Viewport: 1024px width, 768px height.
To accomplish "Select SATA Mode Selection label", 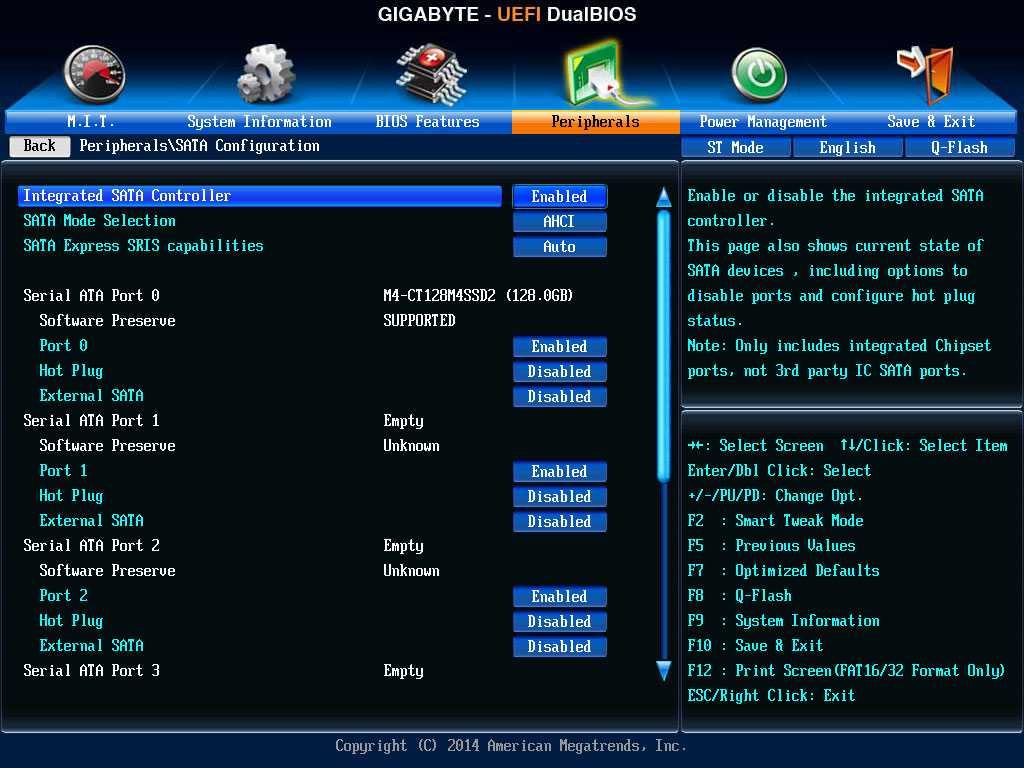I will point(99,221).
